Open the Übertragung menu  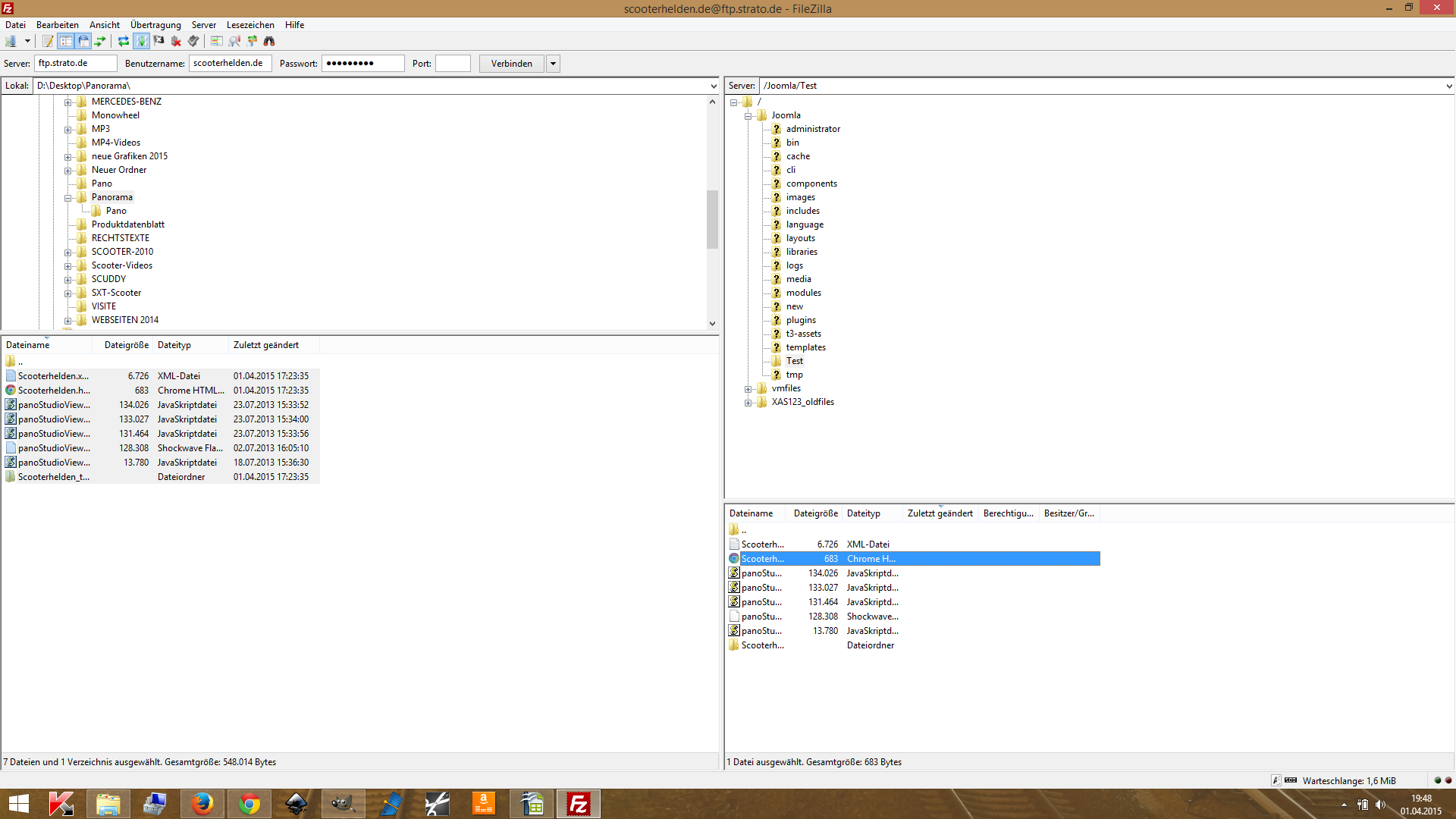tap(155, 25)
